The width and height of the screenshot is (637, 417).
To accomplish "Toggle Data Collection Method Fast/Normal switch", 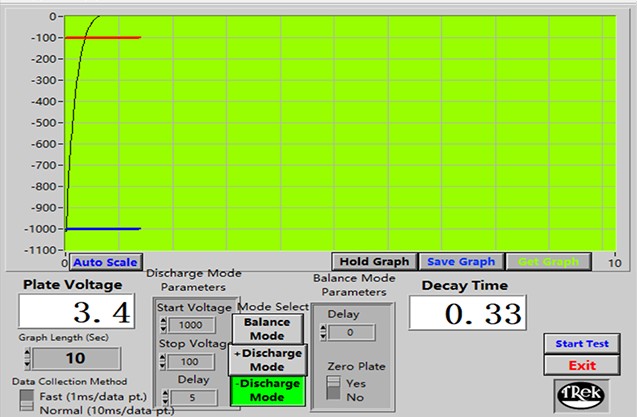I will (x=27, y=402).
